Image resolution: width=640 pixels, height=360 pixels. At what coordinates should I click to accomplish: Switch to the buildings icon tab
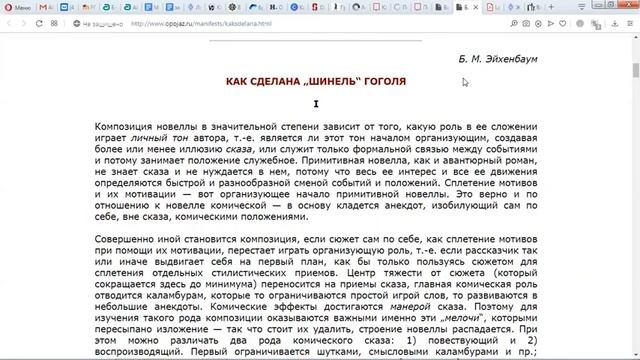pos(533,7)
